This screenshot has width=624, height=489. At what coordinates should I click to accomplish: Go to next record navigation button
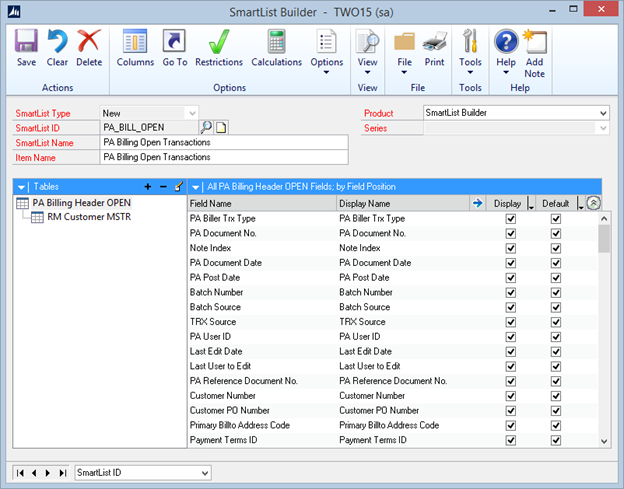(48, 473)
